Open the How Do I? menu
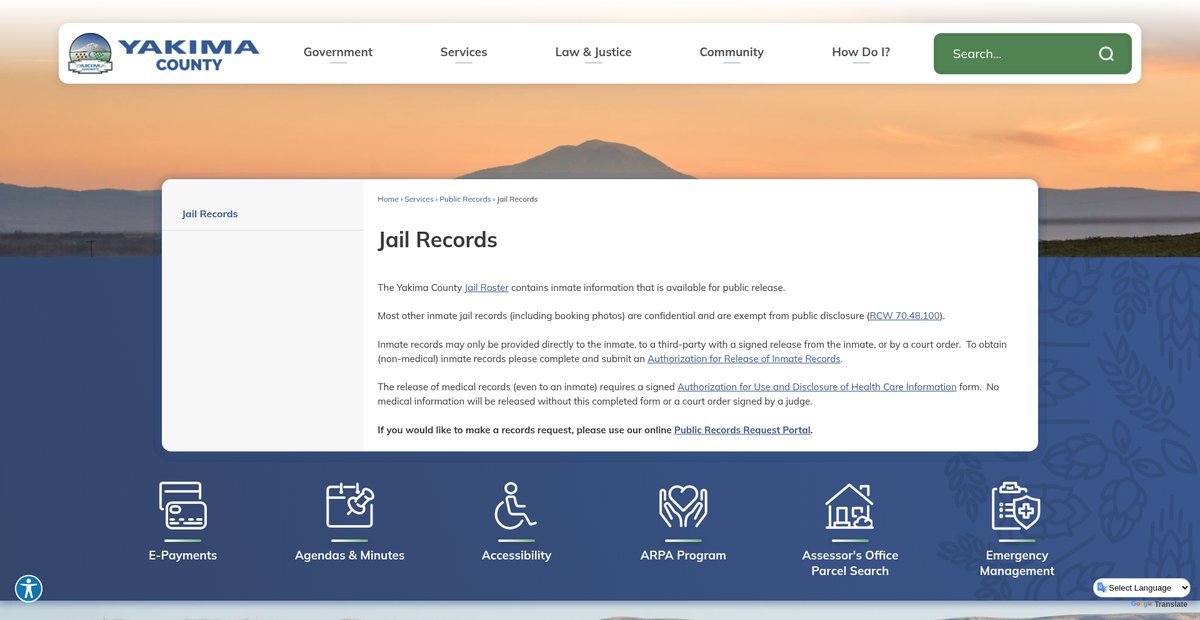The width and height of the screenshot is (1200, 620). click(x=861, y=53)
